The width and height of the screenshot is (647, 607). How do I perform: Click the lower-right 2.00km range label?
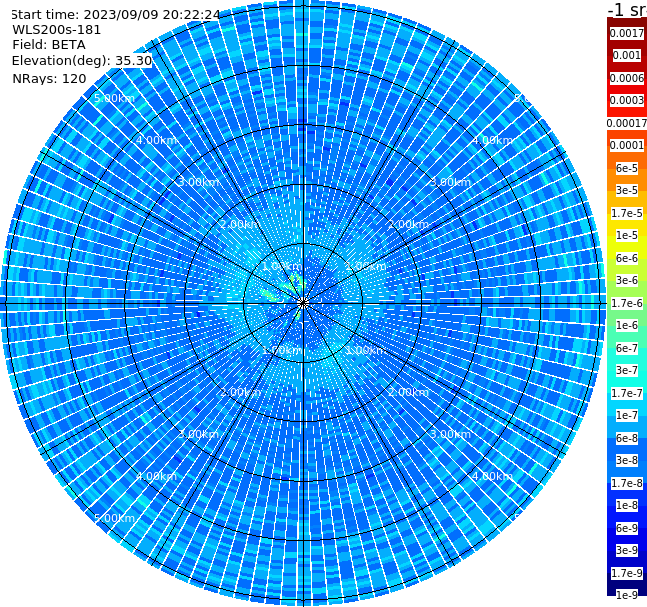point(408,392)
